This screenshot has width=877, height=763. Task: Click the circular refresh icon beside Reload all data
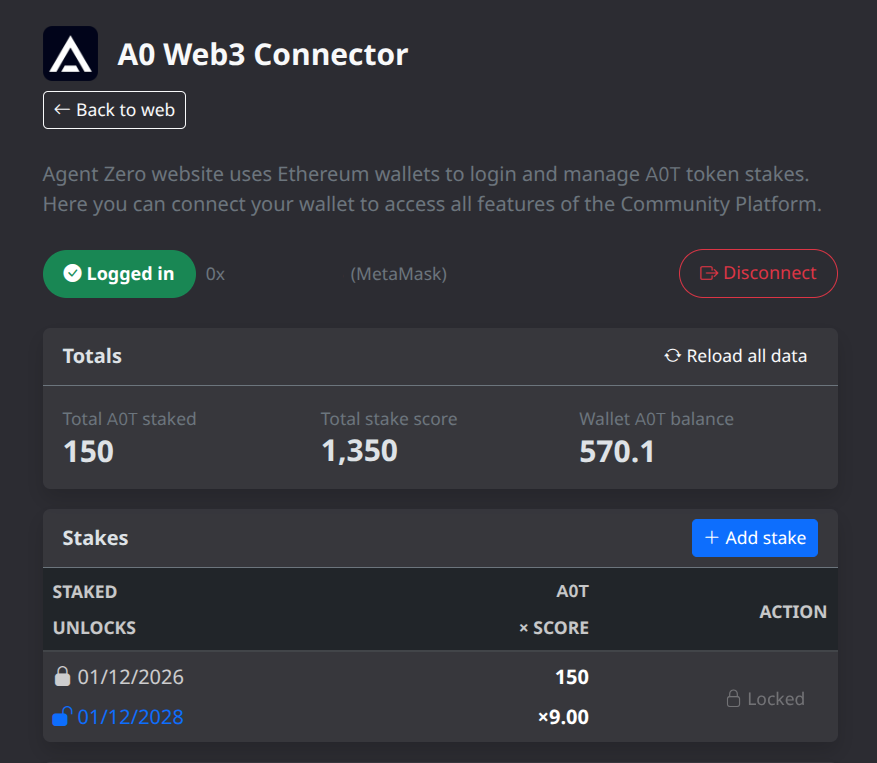(x=672, y=356)
